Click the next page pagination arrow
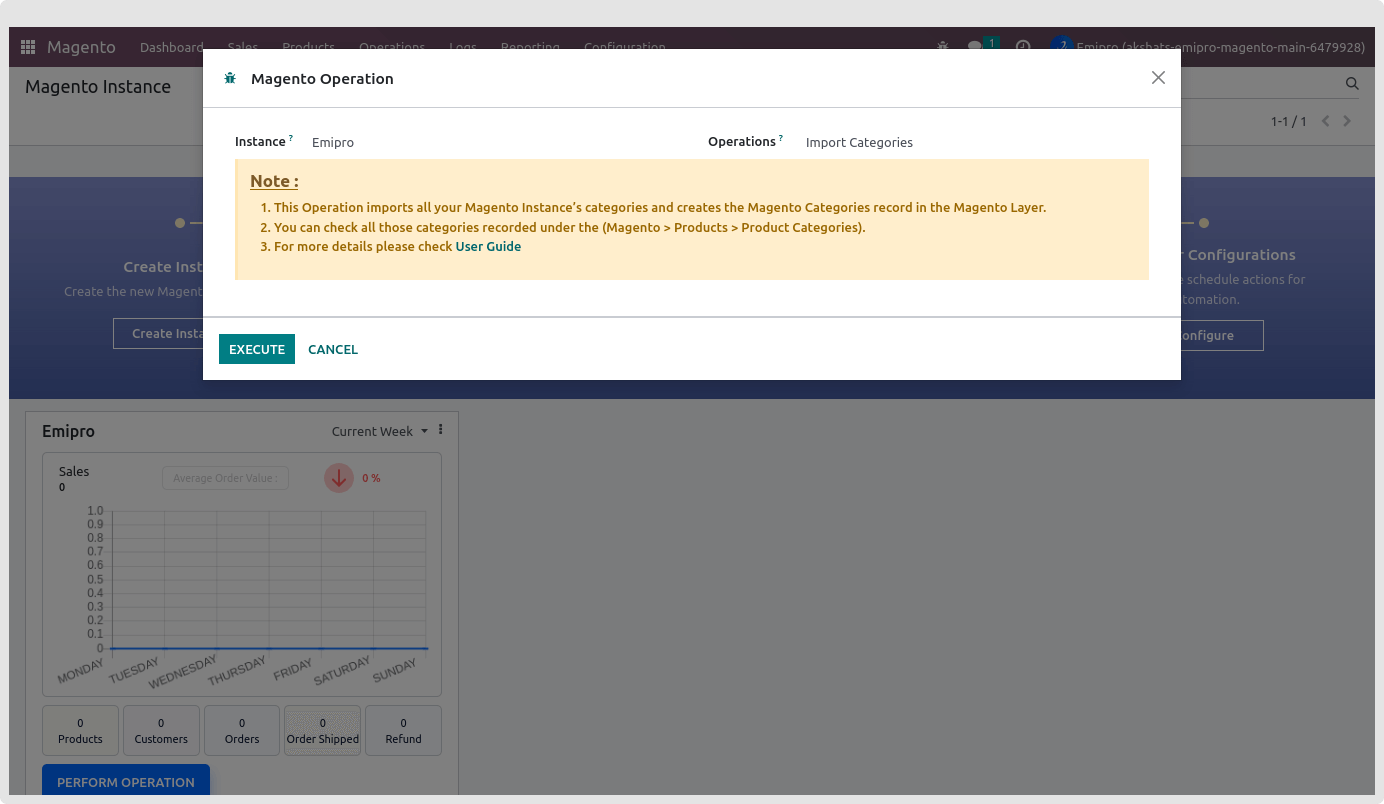The height and width of the screenshot is (804, 1384). tap(1347, 120)
